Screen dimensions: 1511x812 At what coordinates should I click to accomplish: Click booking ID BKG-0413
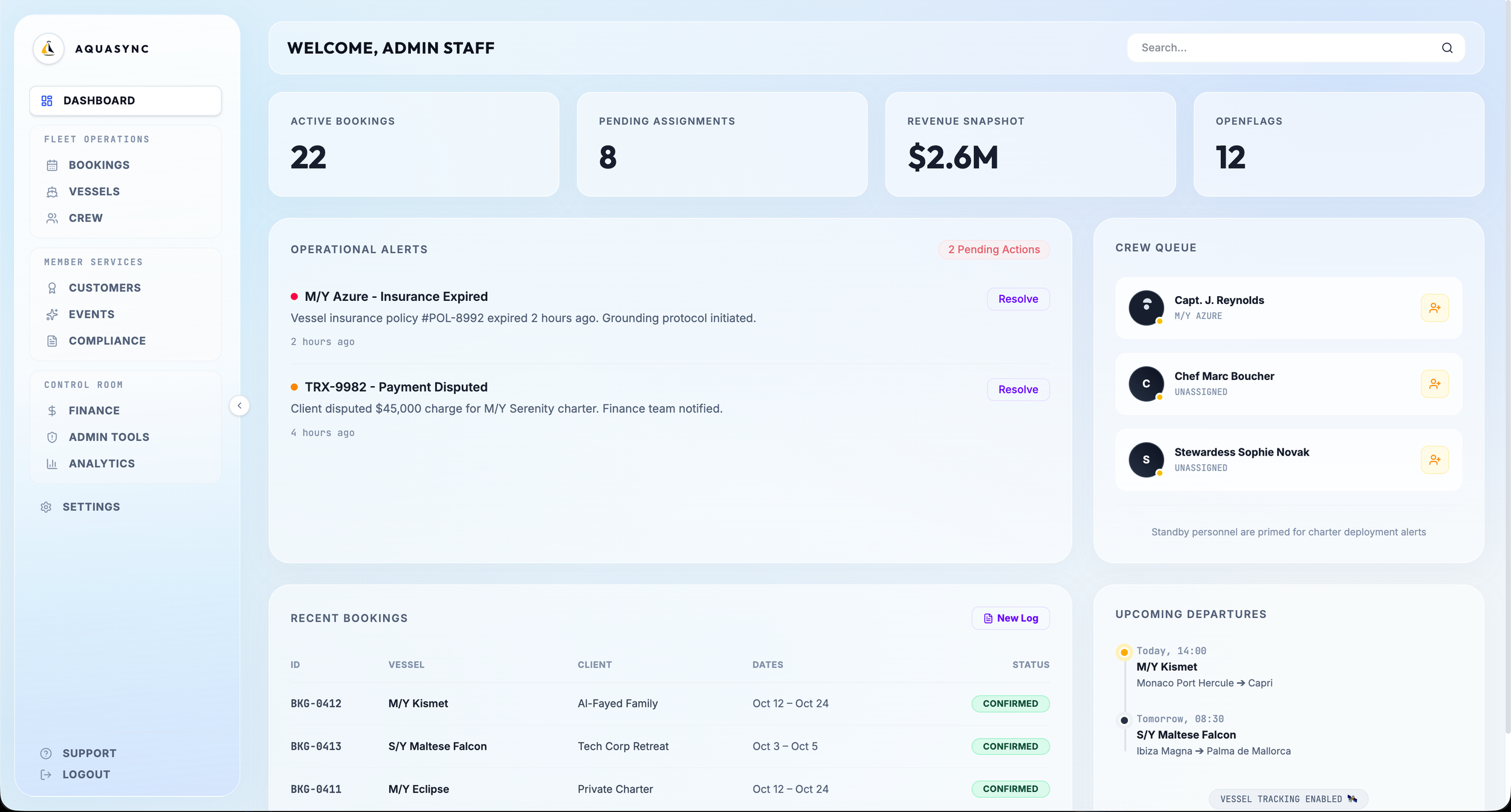316,747
